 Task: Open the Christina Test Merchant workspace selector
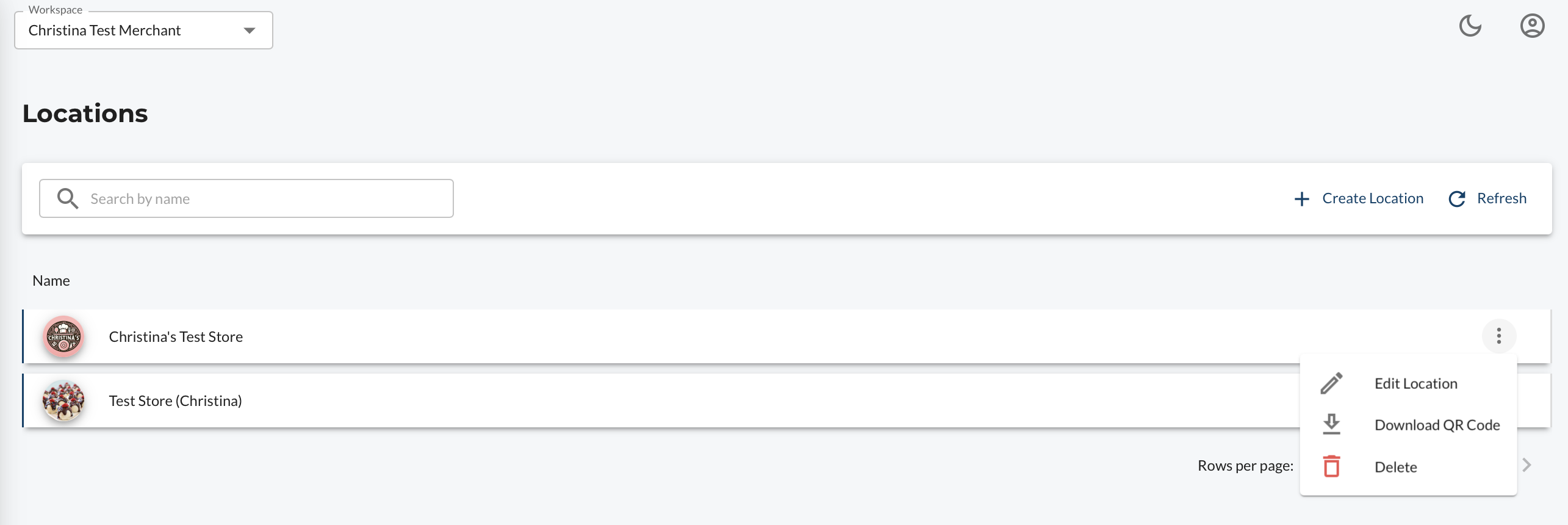[x=143, y=31]
